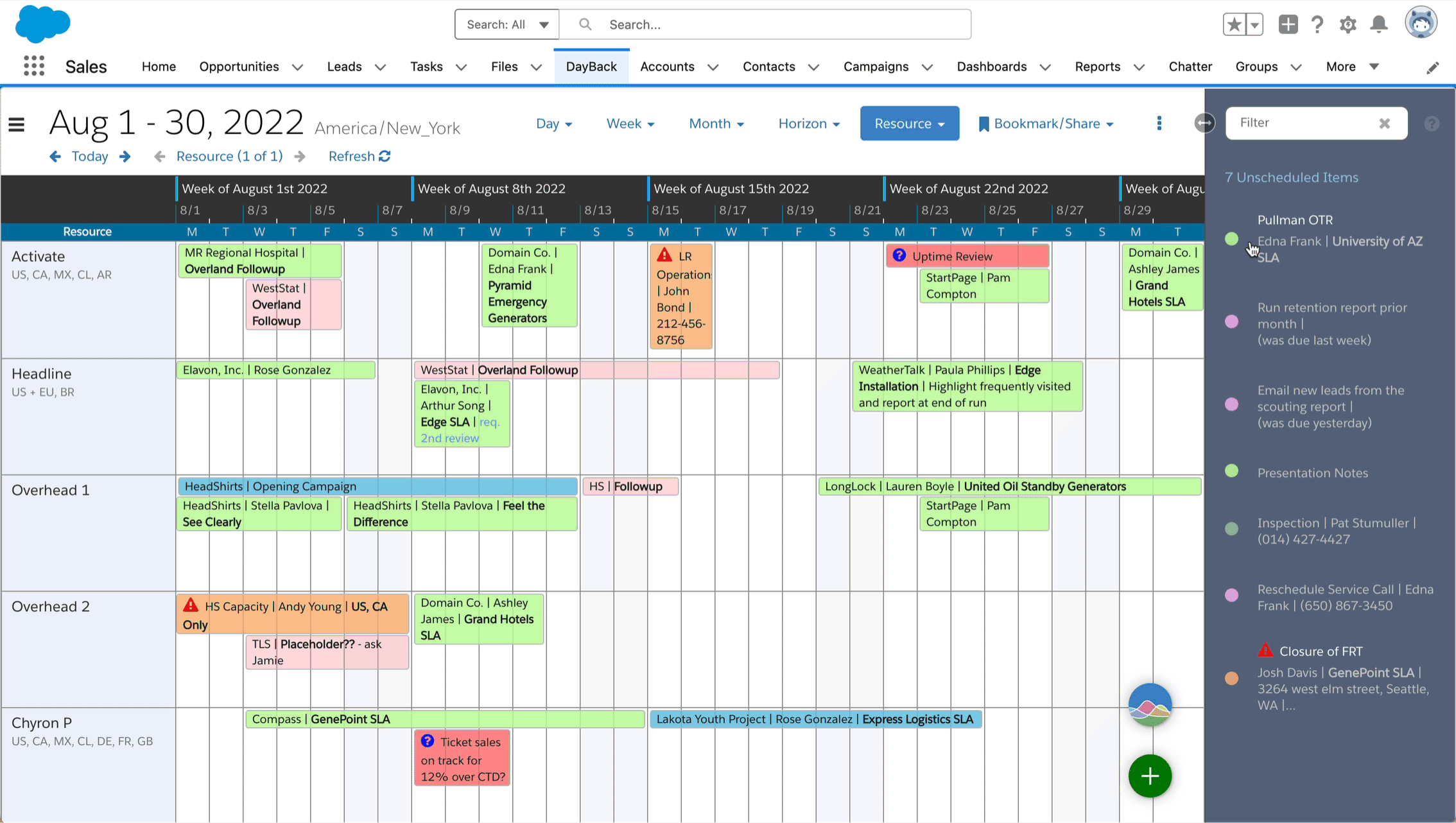
Task: Open the Day view dropdown
Action: [x=554, y=123]
